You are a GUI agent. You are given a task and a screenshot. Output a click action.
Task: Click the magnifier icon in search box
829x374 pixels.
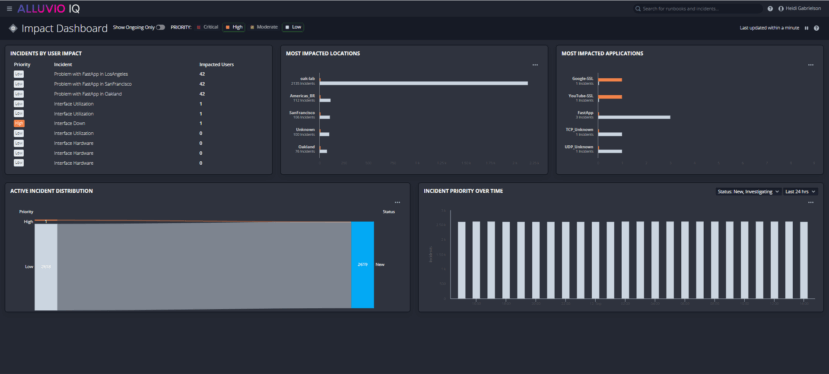click(639, 8)
